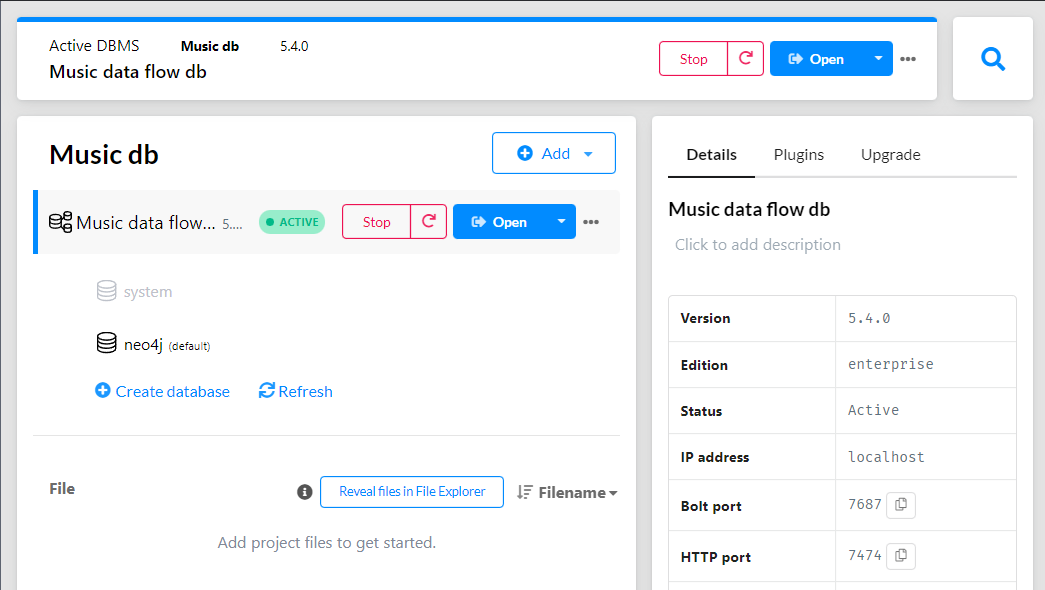Click the info icon beside File section
The image size is (1045, 590).
point(304,491)
